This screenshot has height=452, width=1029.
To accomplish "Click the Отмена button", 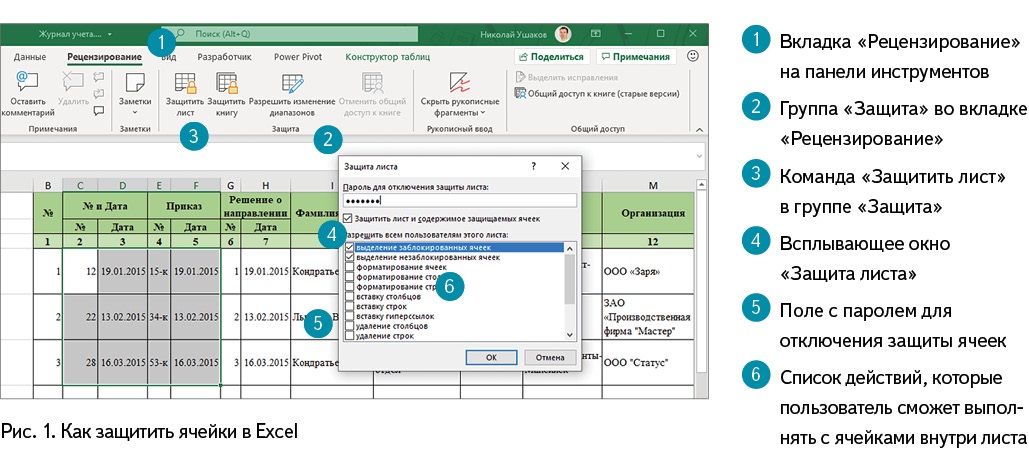I will pyautogui.click(x=550, y=357).
